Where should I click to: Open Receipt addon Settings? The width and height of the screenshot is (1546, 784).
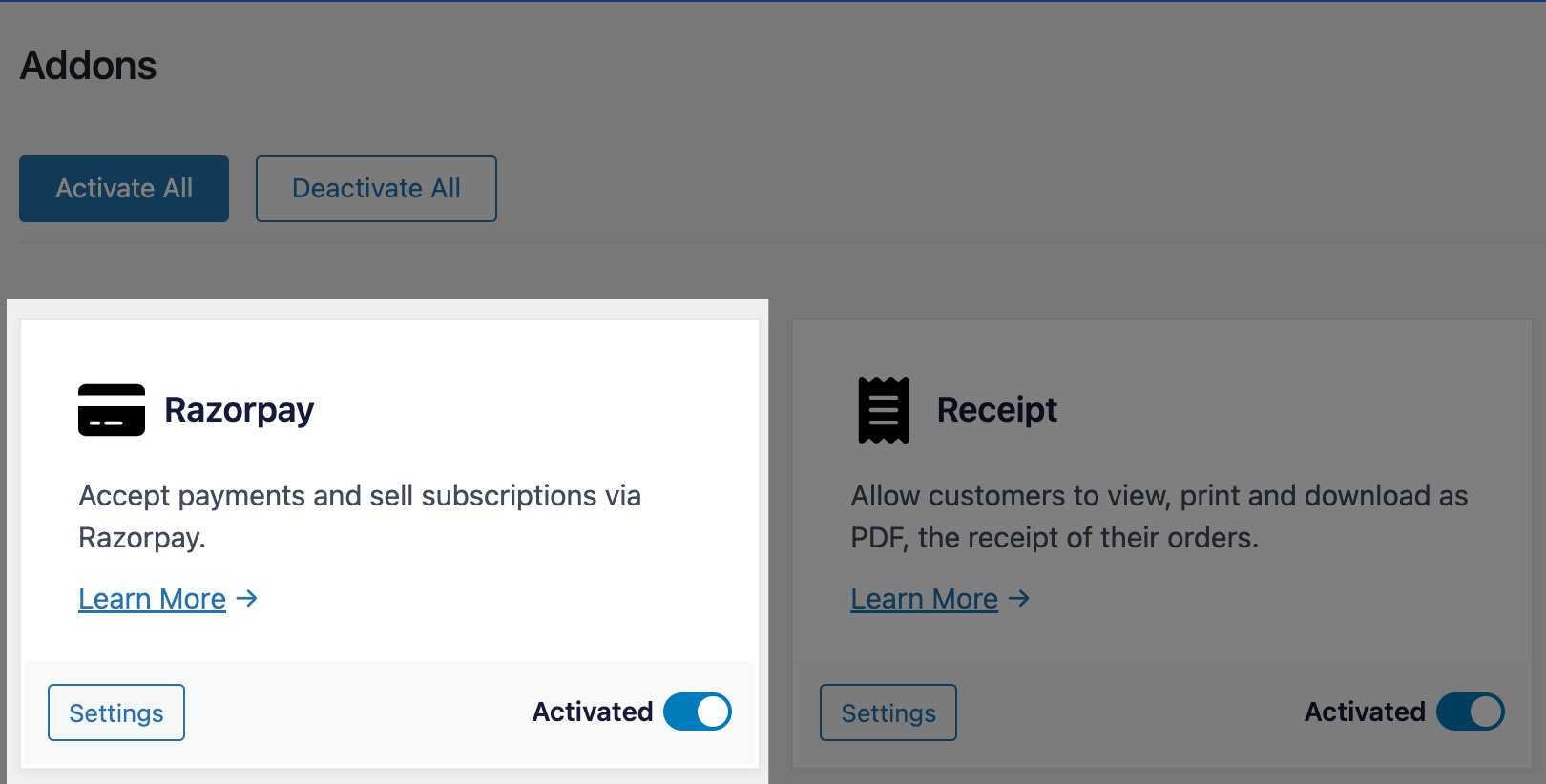pyautogui.click(x=888, y=712)
